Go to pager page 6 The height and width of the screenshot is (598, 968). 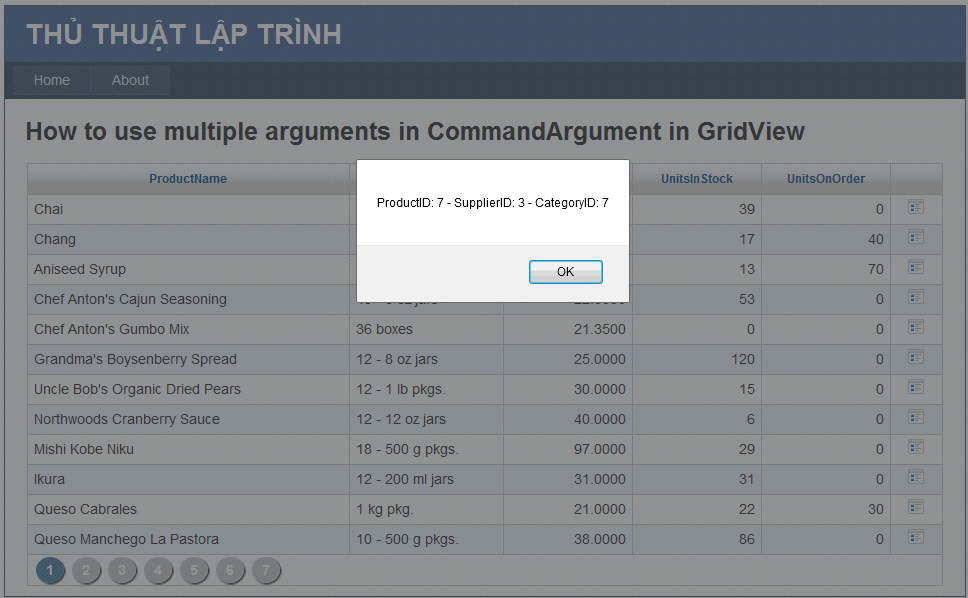click(230, 570)
